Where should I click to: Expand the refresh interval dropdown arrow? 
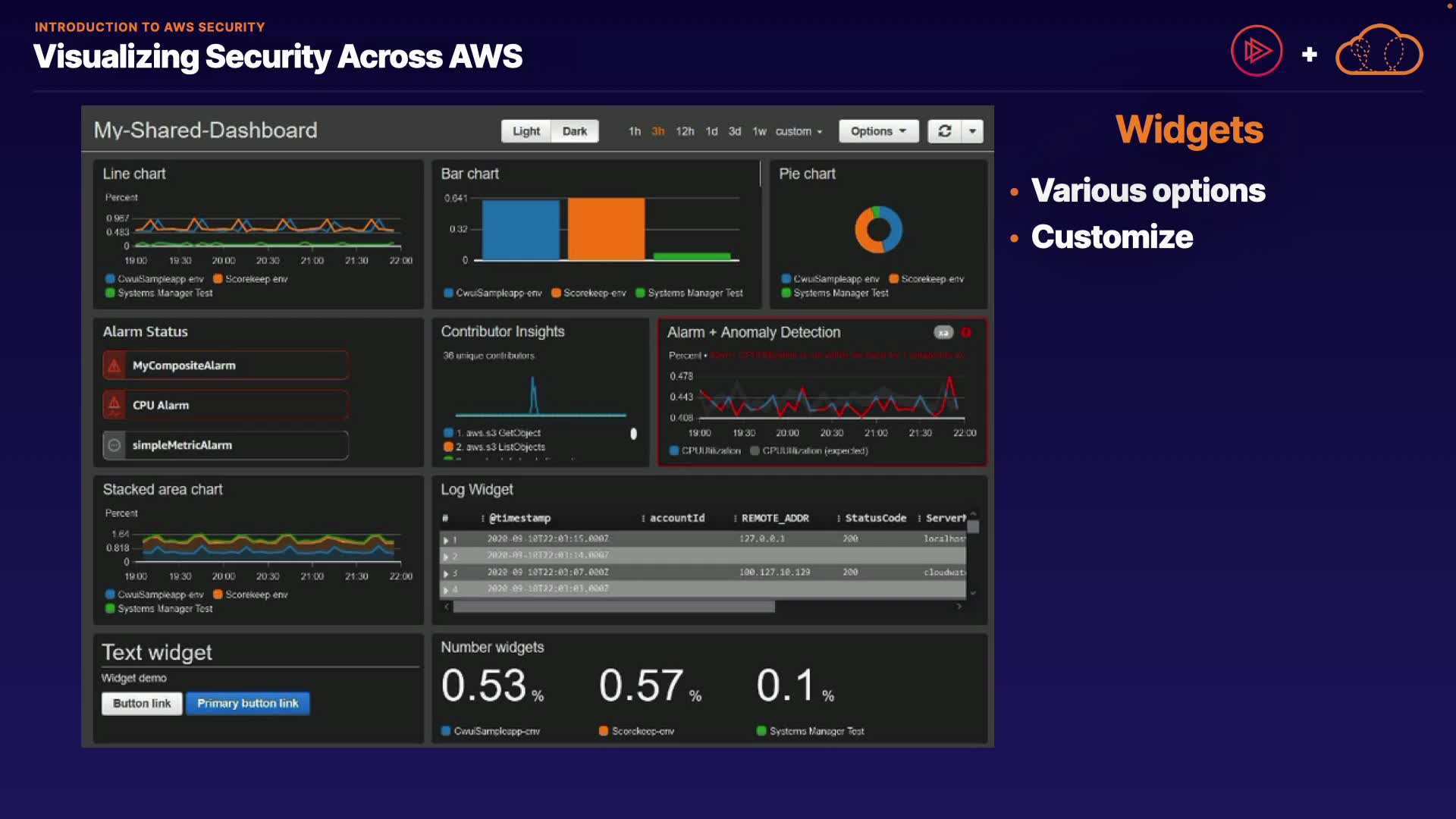(972, 131)
